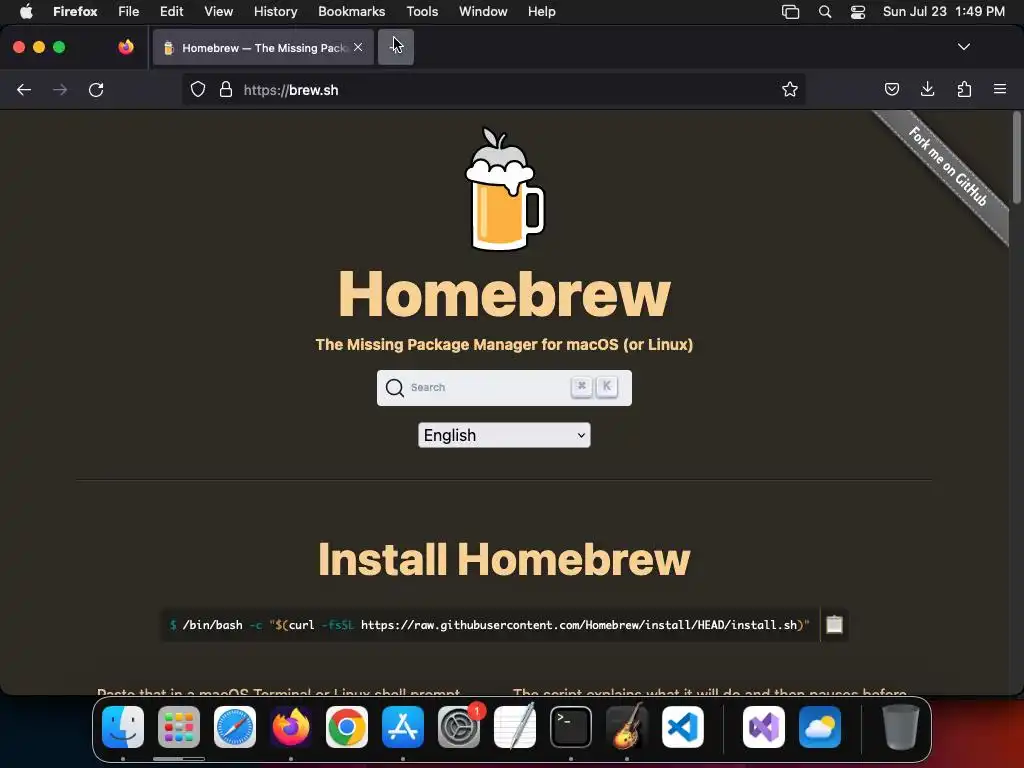The width and height of the screenshot is (1024, 768).
Task: Open the Window menu
Action: (483, 11)
